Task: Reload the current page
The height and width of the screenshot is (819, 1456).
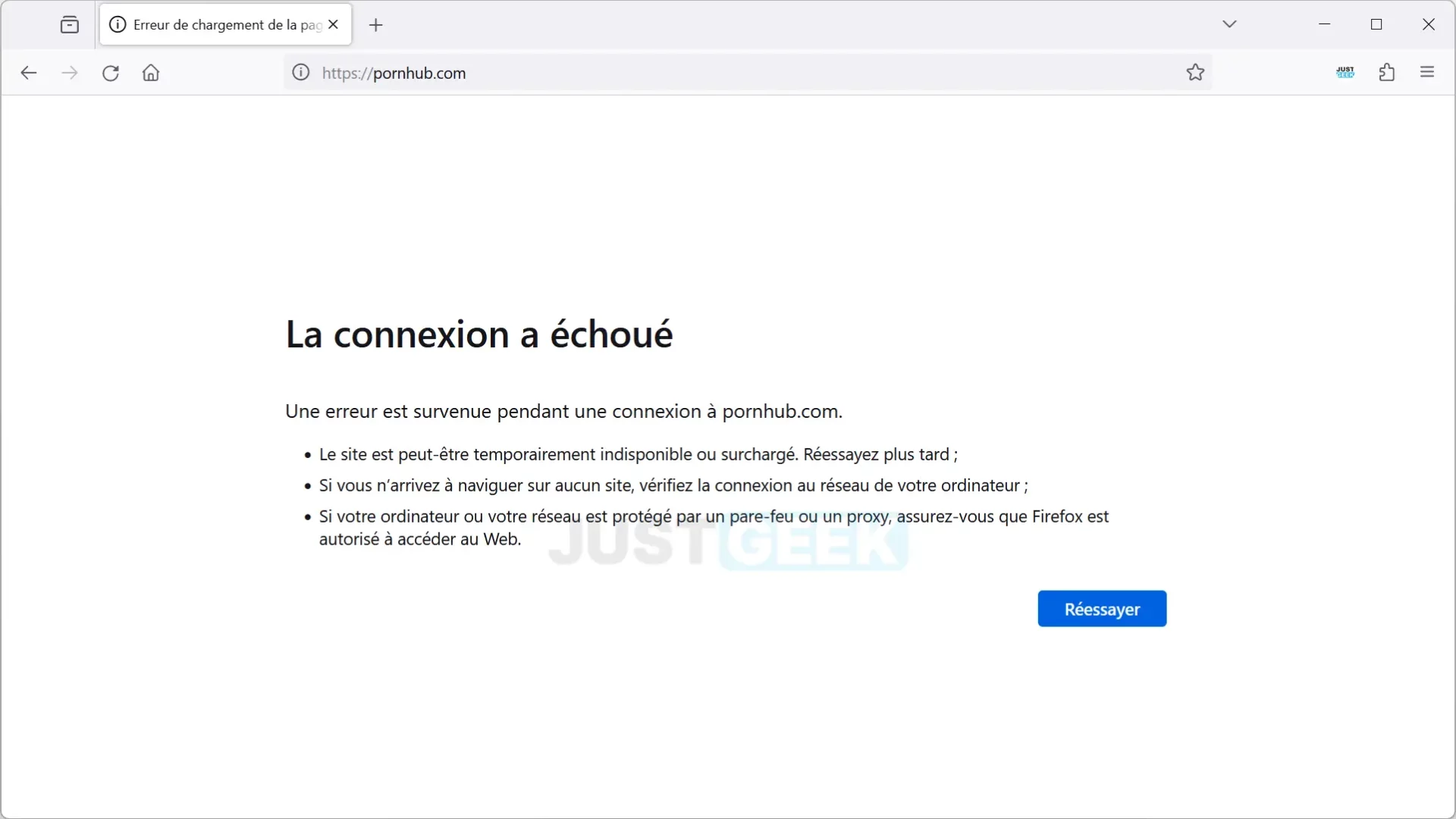Action: (x=111, y=73)
